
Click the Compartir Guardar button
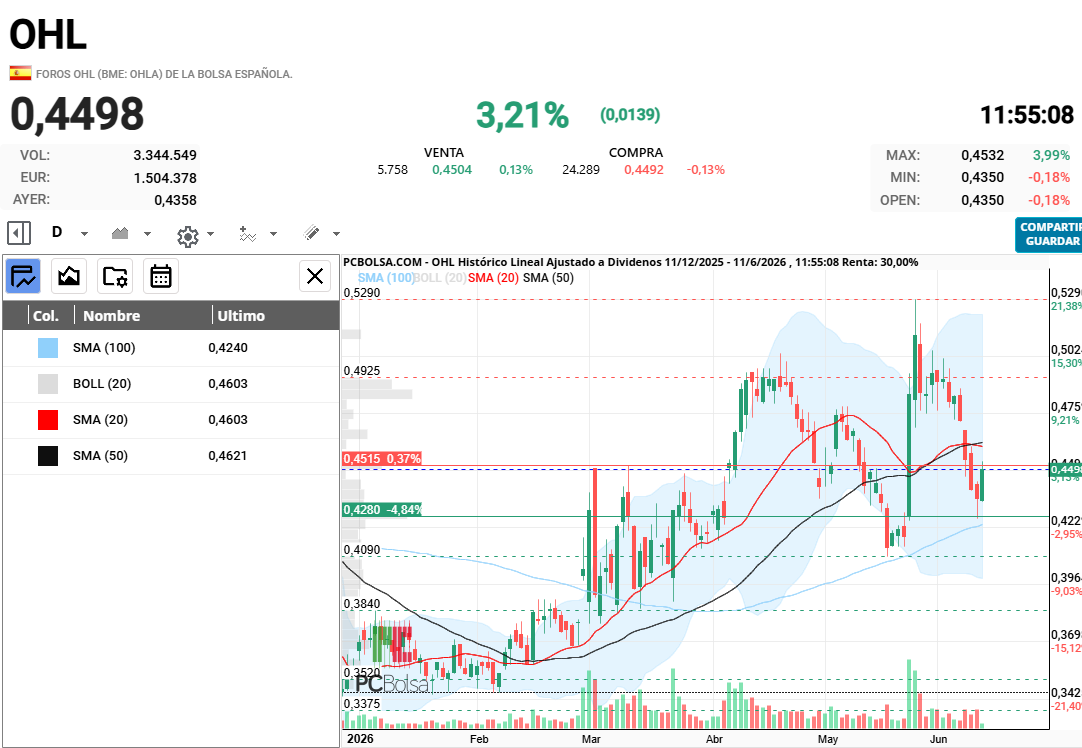coord(1050,234)
